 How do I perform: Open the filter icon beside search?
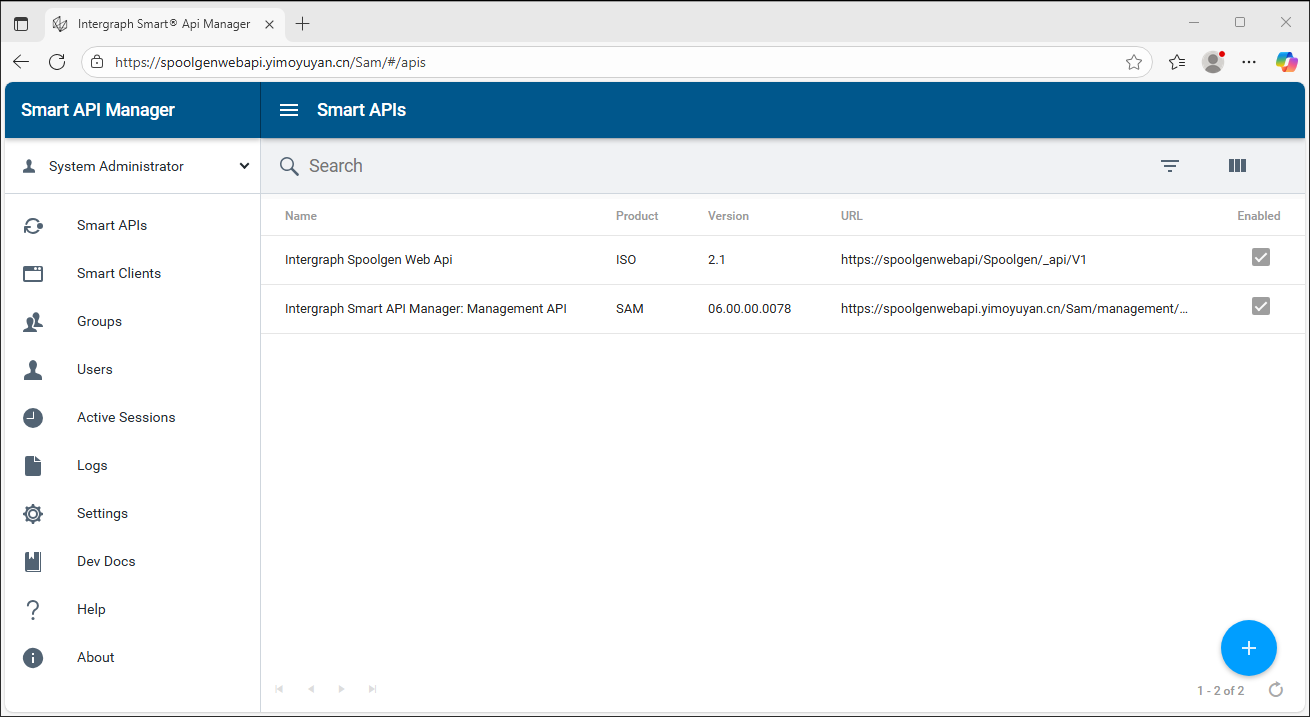point(1170,166)
